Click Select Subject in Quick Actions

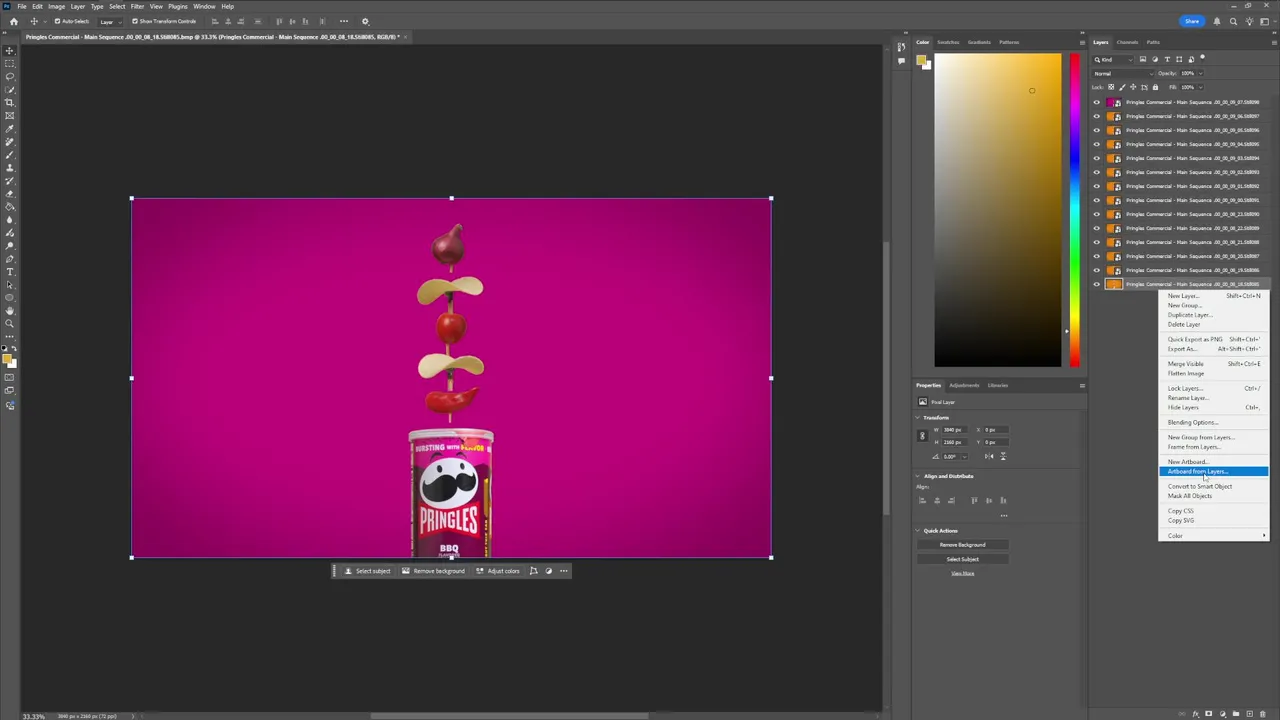[x=962, y=559]
